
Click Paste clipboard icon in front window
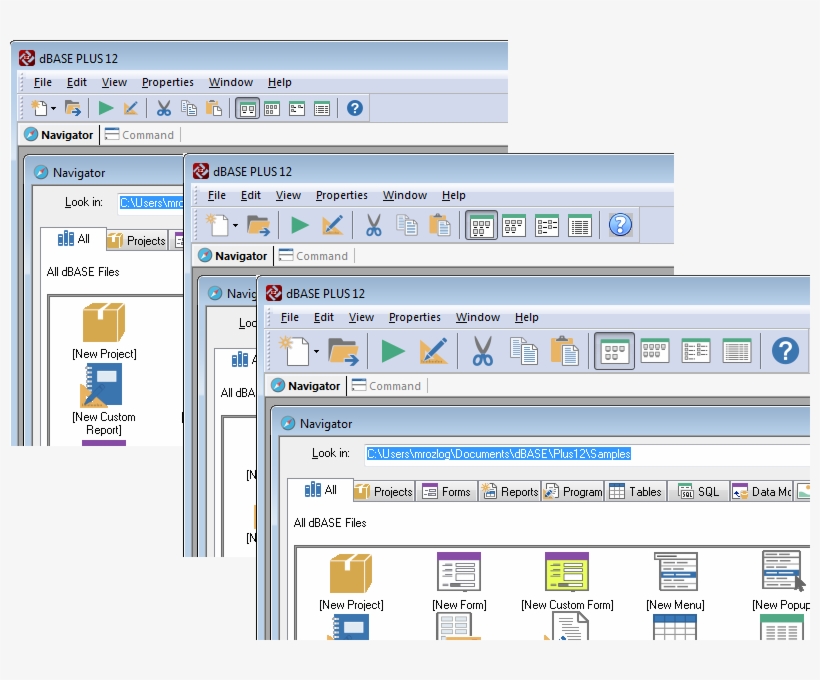[x=564, y=350]
